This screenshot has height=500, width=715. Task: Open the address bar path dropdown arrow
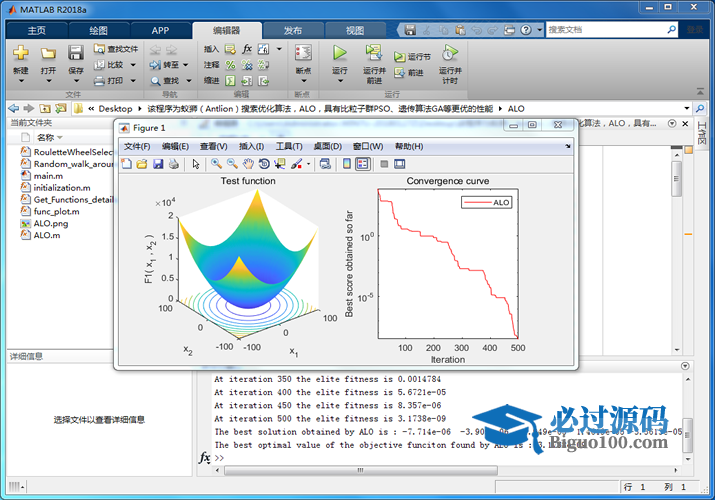pos(687,108)
